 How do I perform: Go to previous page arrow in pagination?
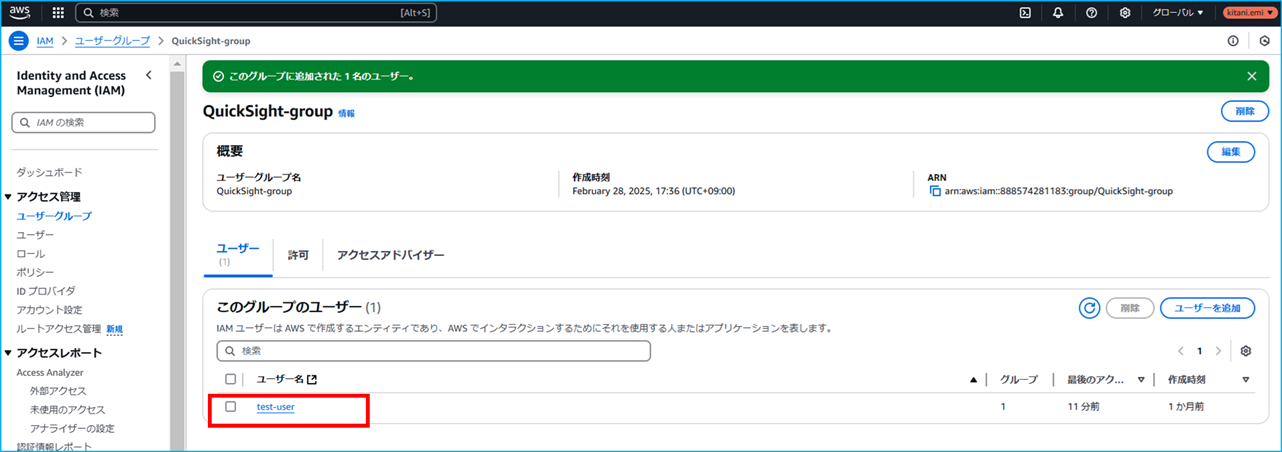pyautogui.click(x=1181, y=351)
